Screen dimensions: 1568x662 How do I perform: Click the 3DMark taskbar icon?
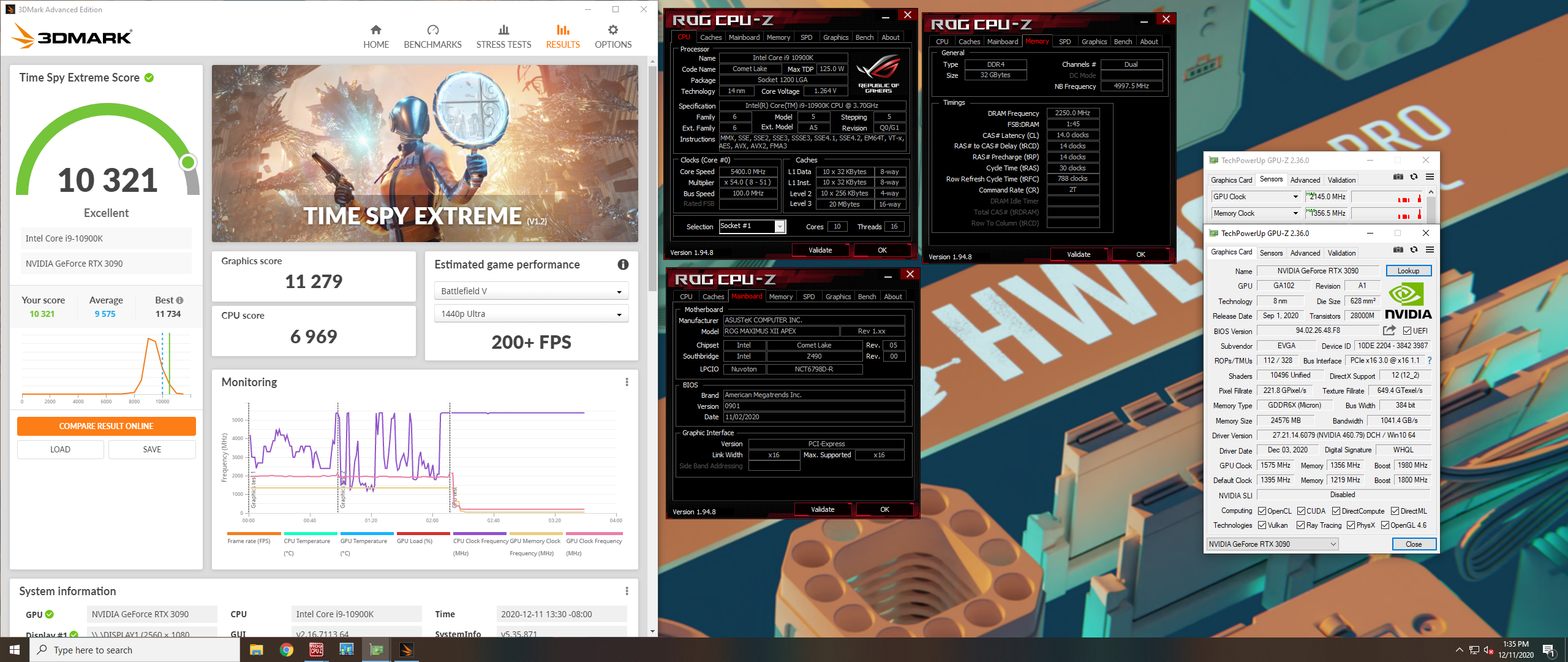click(407, 650)
